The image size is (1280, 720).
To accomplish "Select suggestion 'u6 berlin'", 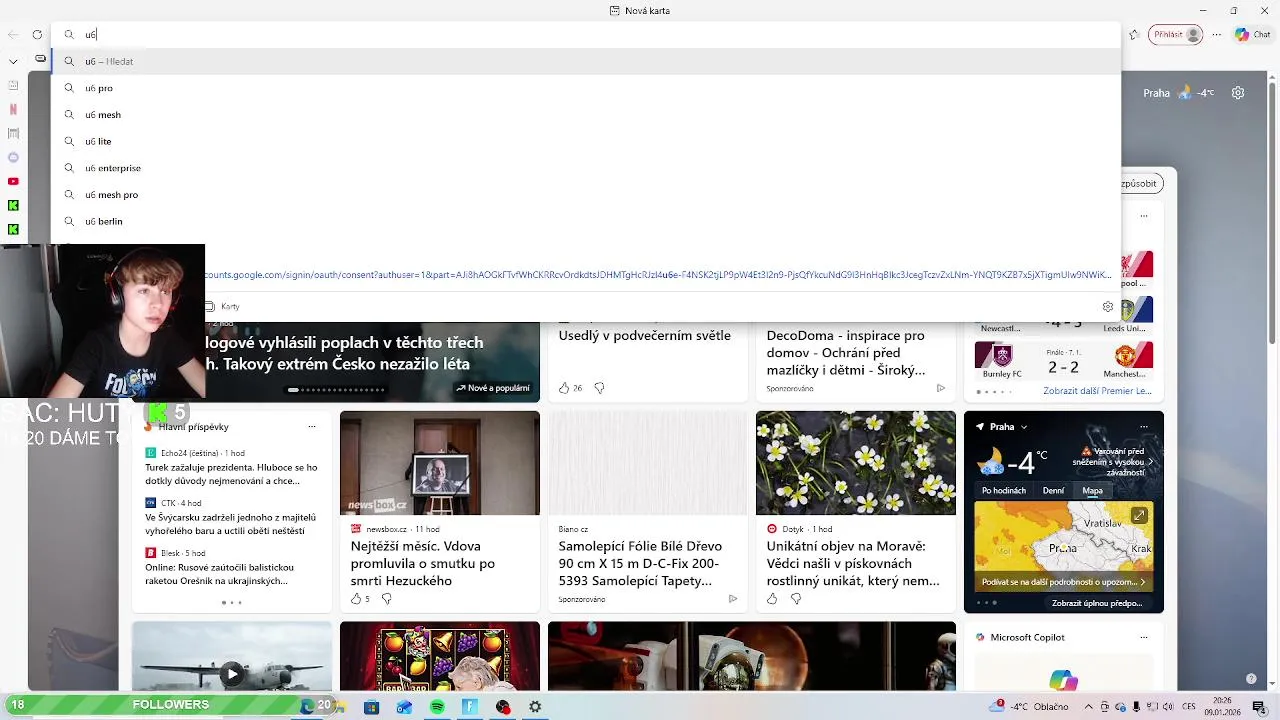I will [x=585, y=221].
